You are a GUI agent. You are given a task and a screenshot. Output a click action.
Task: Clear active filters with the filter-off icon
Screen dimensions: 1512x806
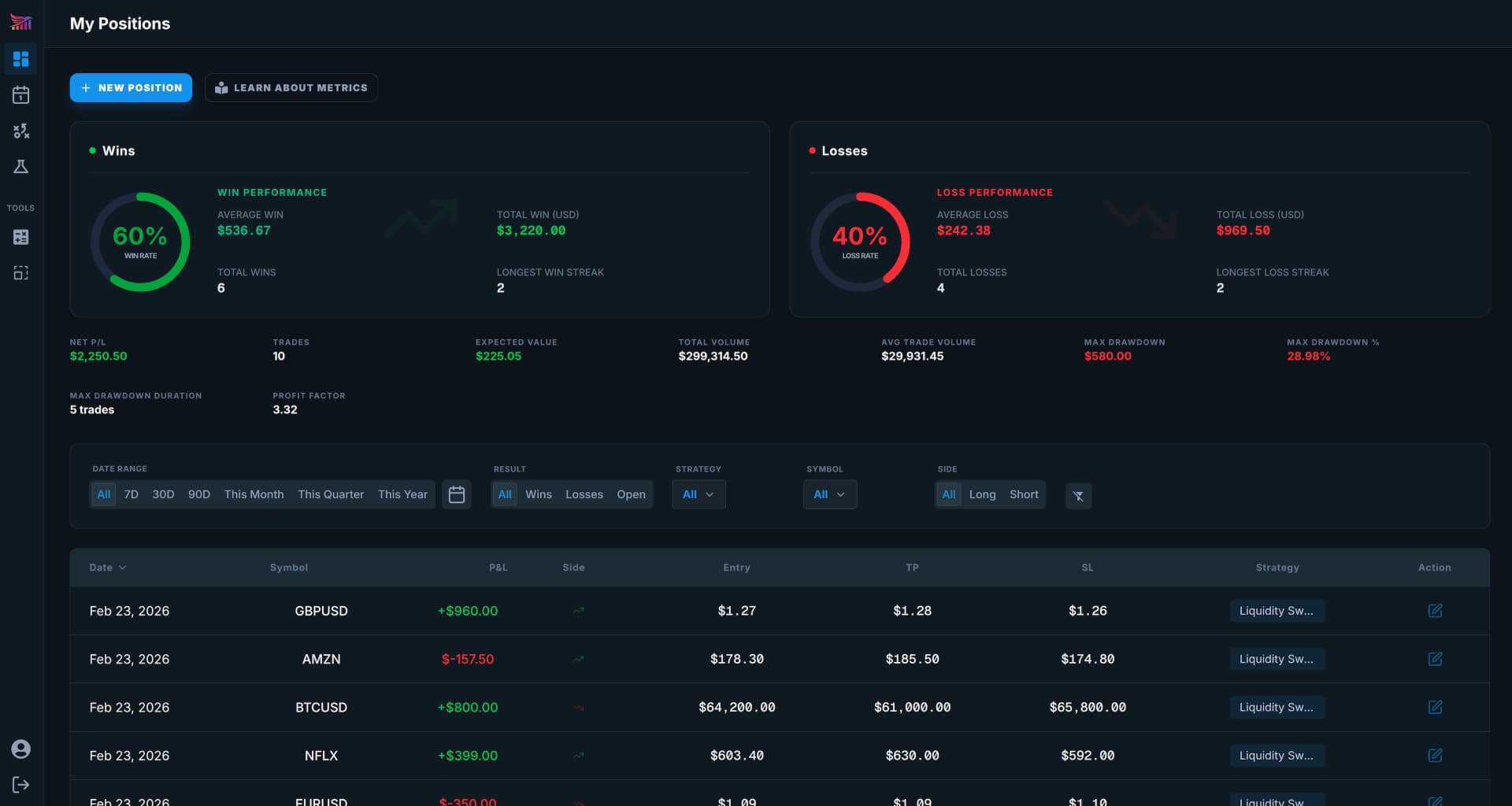(x=1079, y=496)
